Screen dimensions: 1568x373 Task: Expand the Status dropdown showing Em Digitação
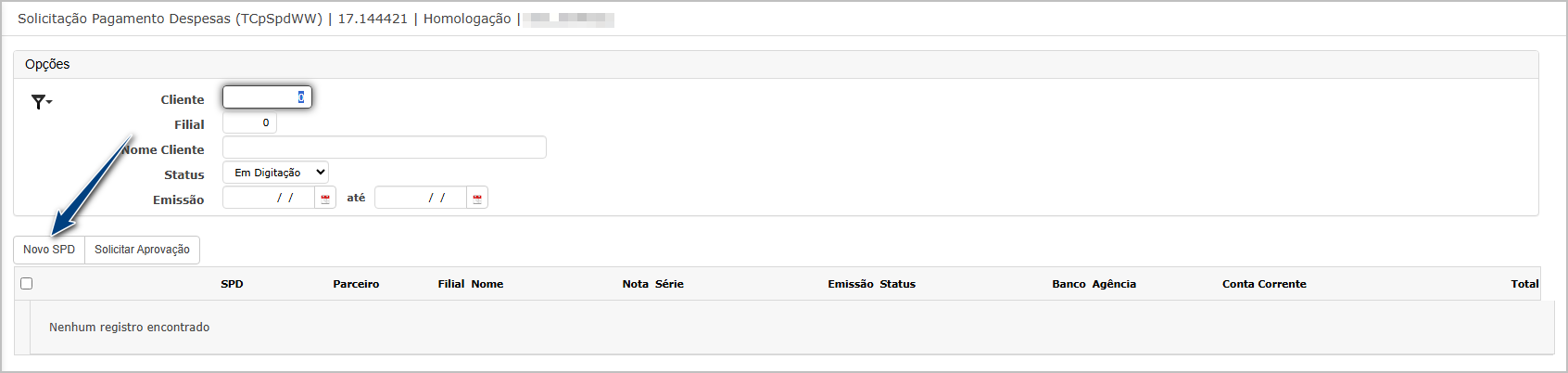tap(275, 173)
